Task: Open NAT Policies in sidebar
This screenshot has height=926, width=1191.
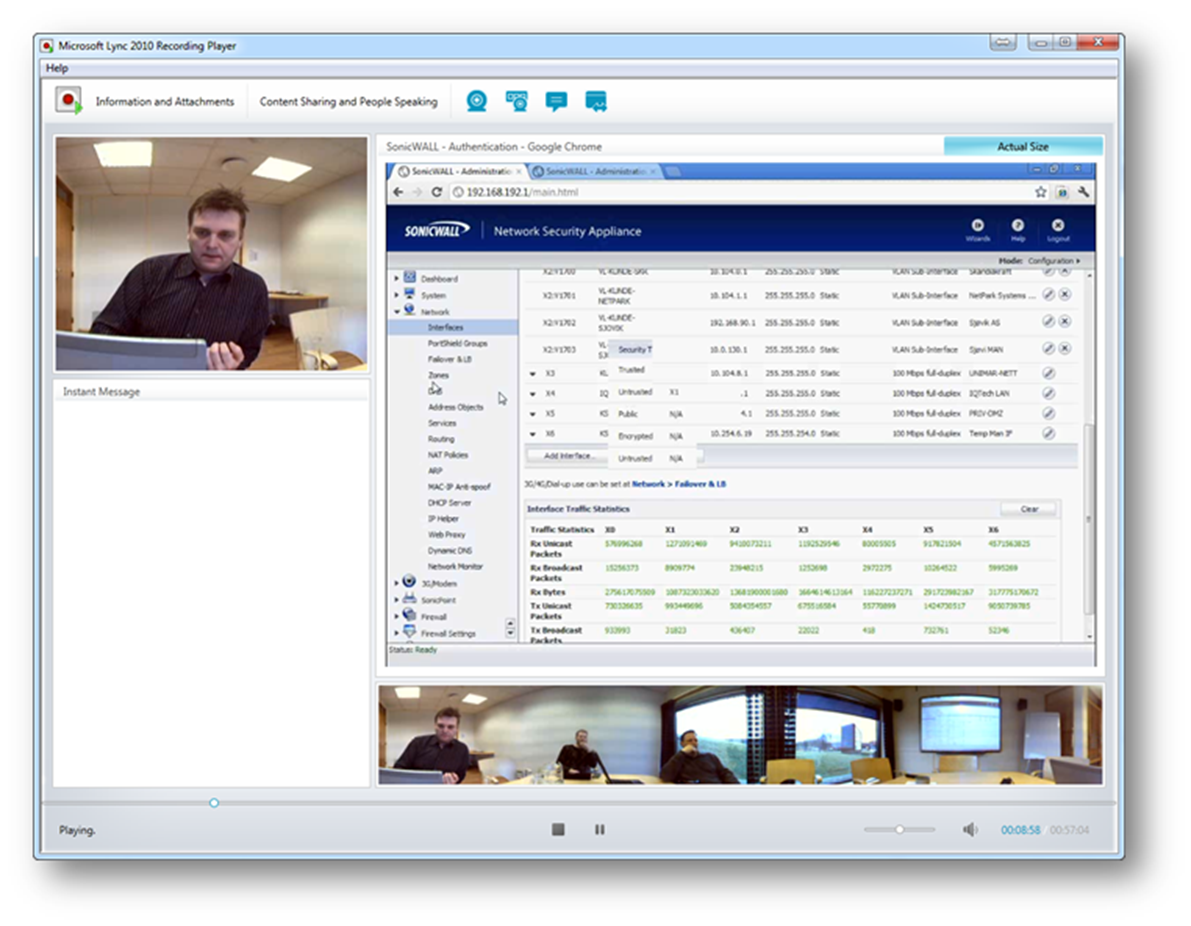Action: point(447,455)
